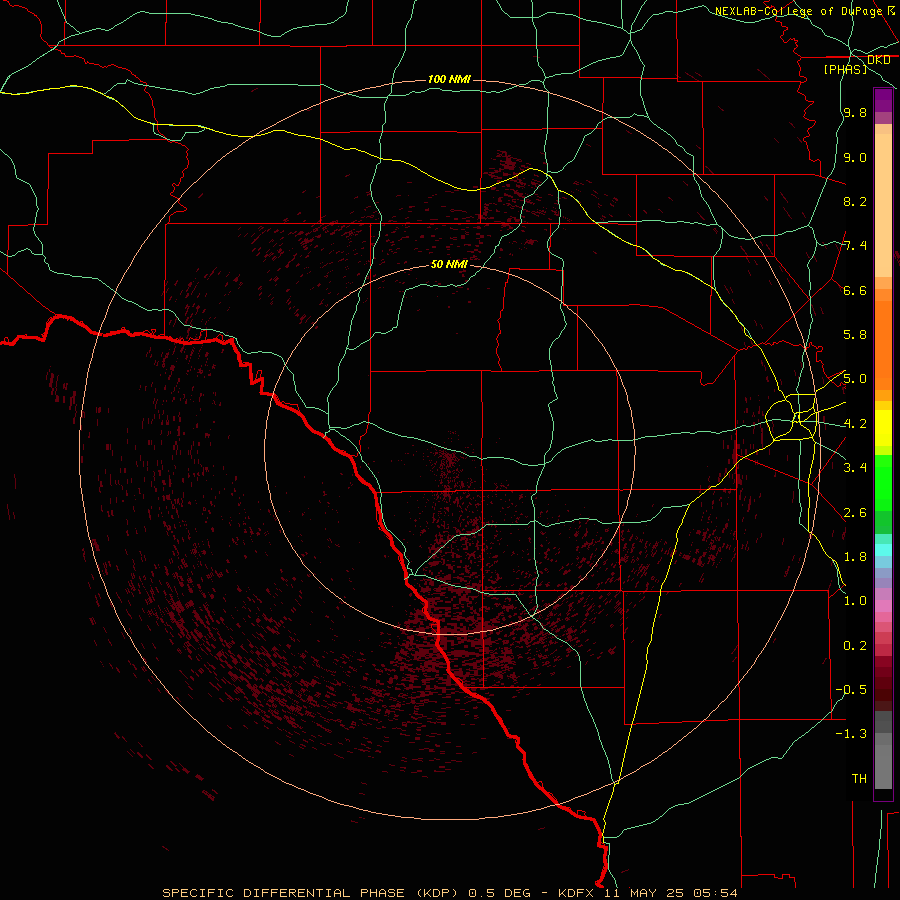Image resolution: width=900 pixels, height=900 pixels.
Task: Click the 4.2 value on the color scale
Action: click(855, 424)
